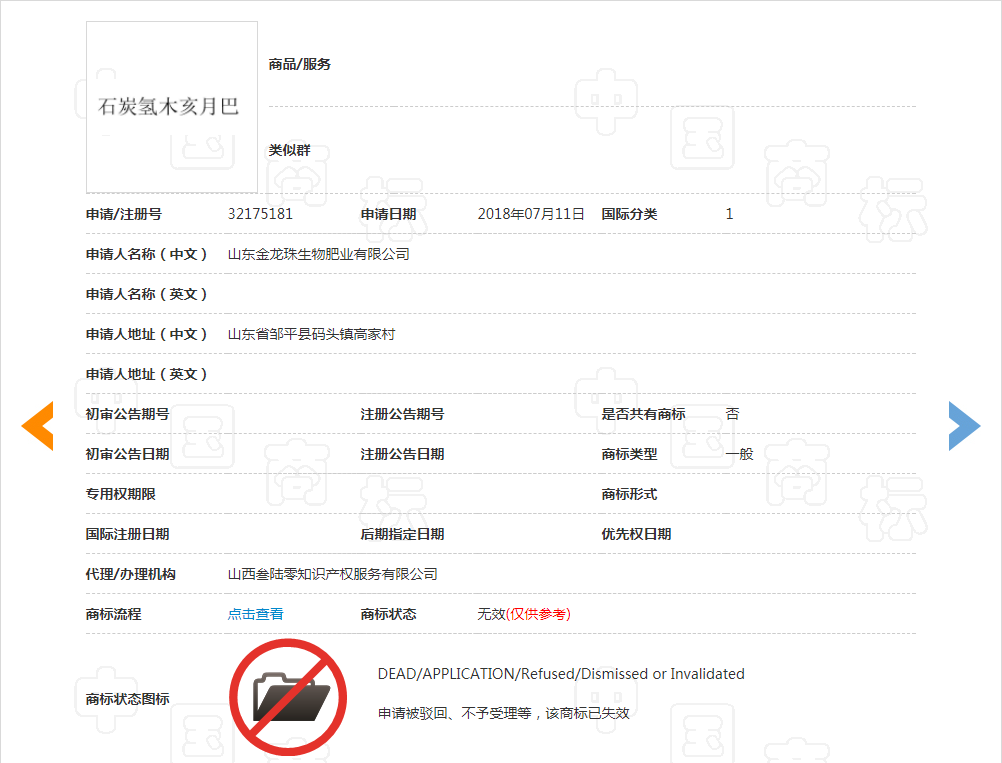Click agency name 山西叁陆零知识产权服务有限公司
This screenshot has width=1002, height=763.
click(332, 574)
